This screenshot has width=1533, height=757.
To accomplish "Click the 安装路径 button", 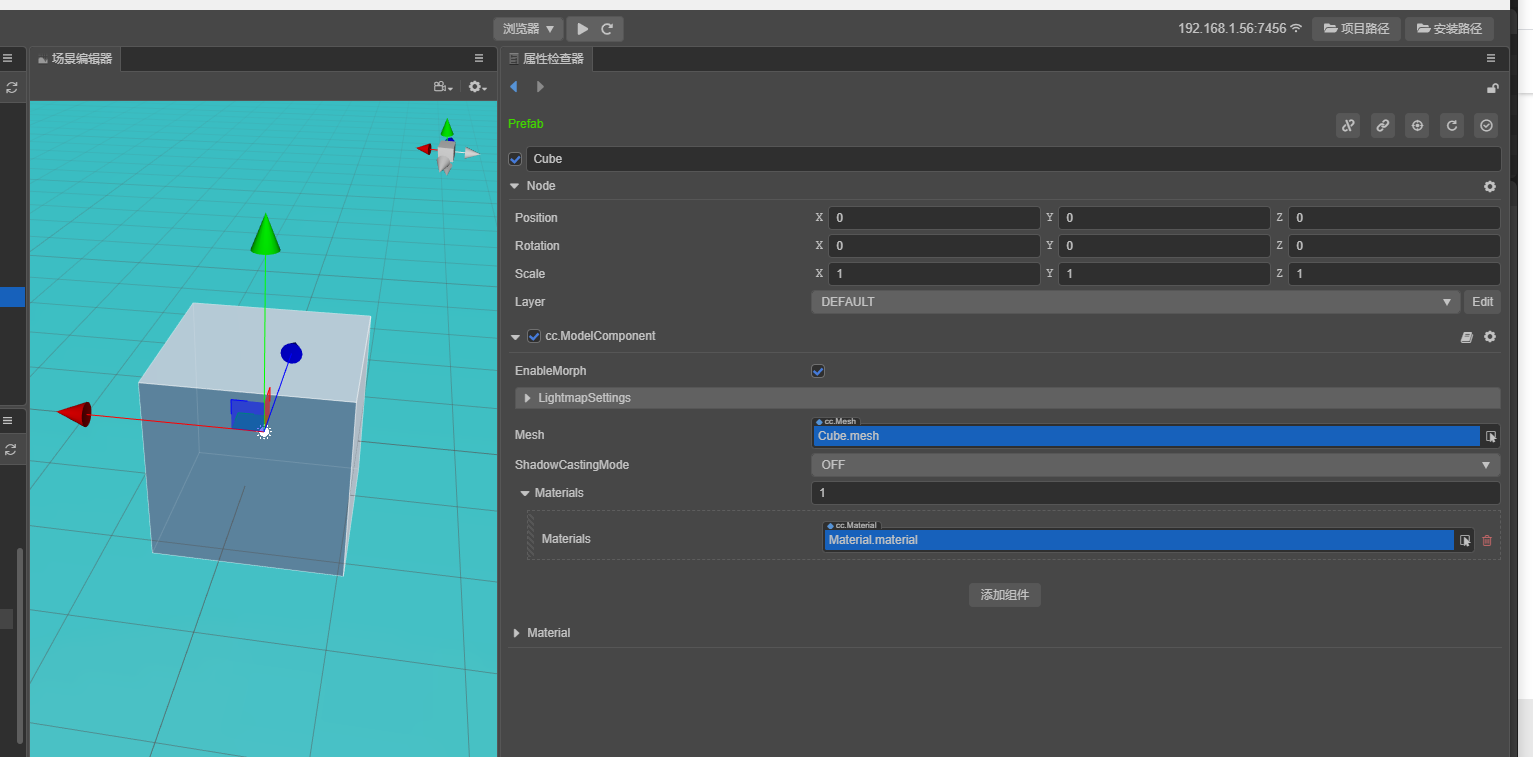I will point(1449,29).
